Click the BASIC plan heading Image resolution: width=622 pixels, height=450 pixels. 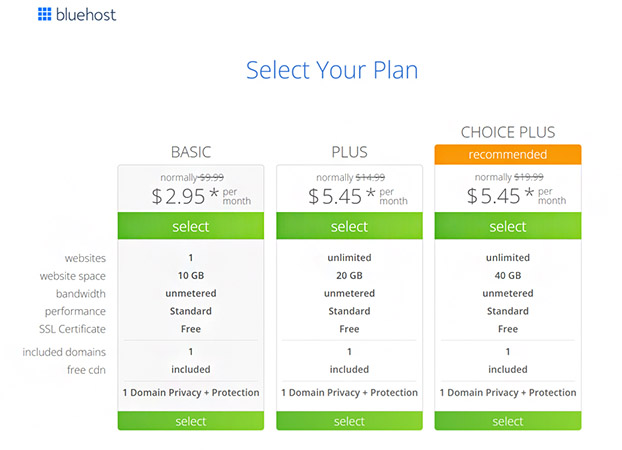coord(191,152)
